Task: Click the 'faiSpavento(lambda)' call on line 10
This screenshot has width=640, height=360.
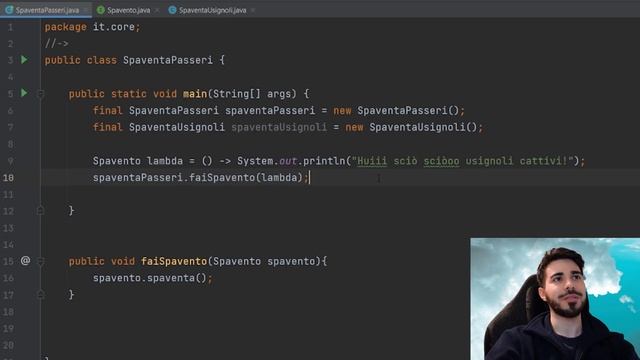Action: click(246, 178)
